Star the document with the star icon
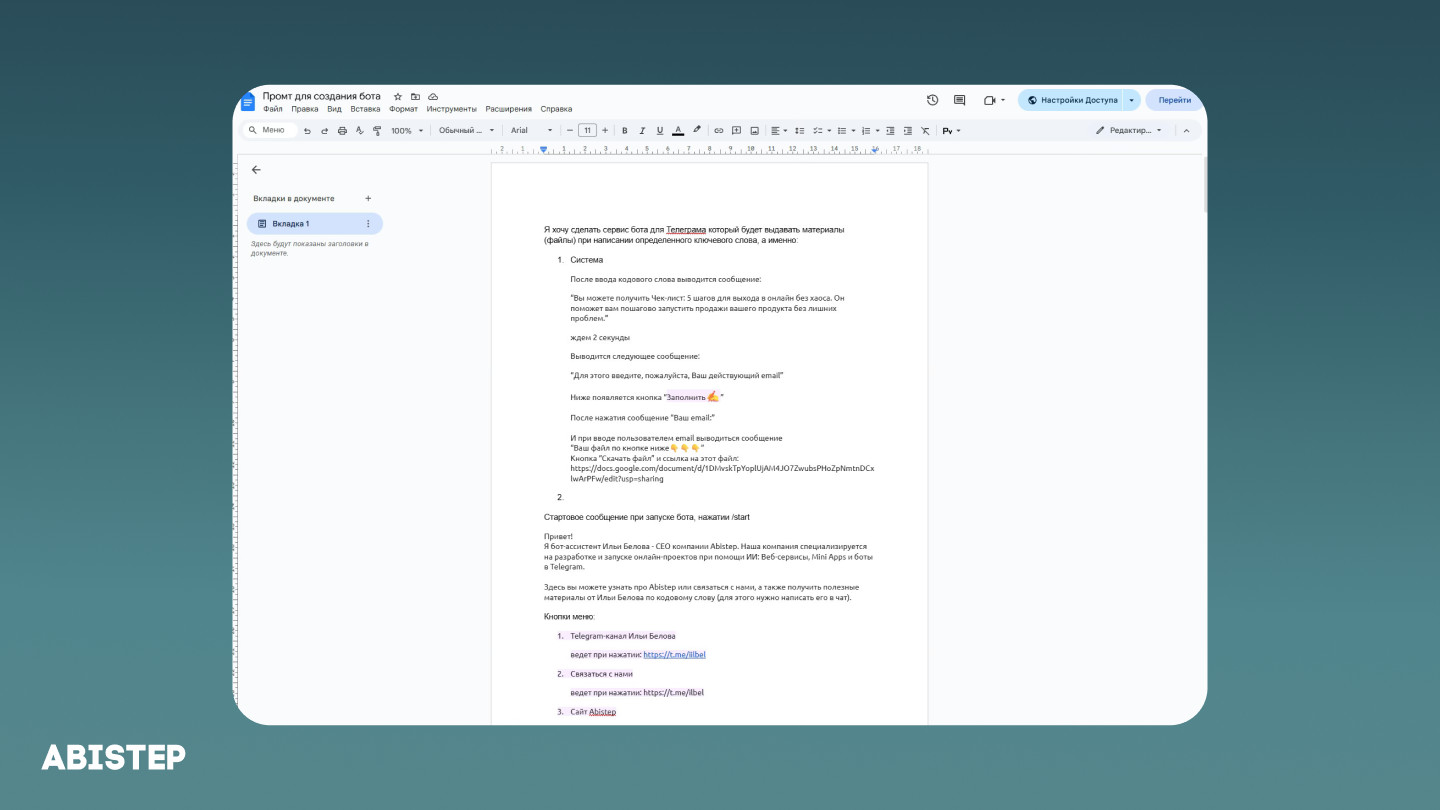The width and height of the screenshot is (1440, 810). (398, 97)
